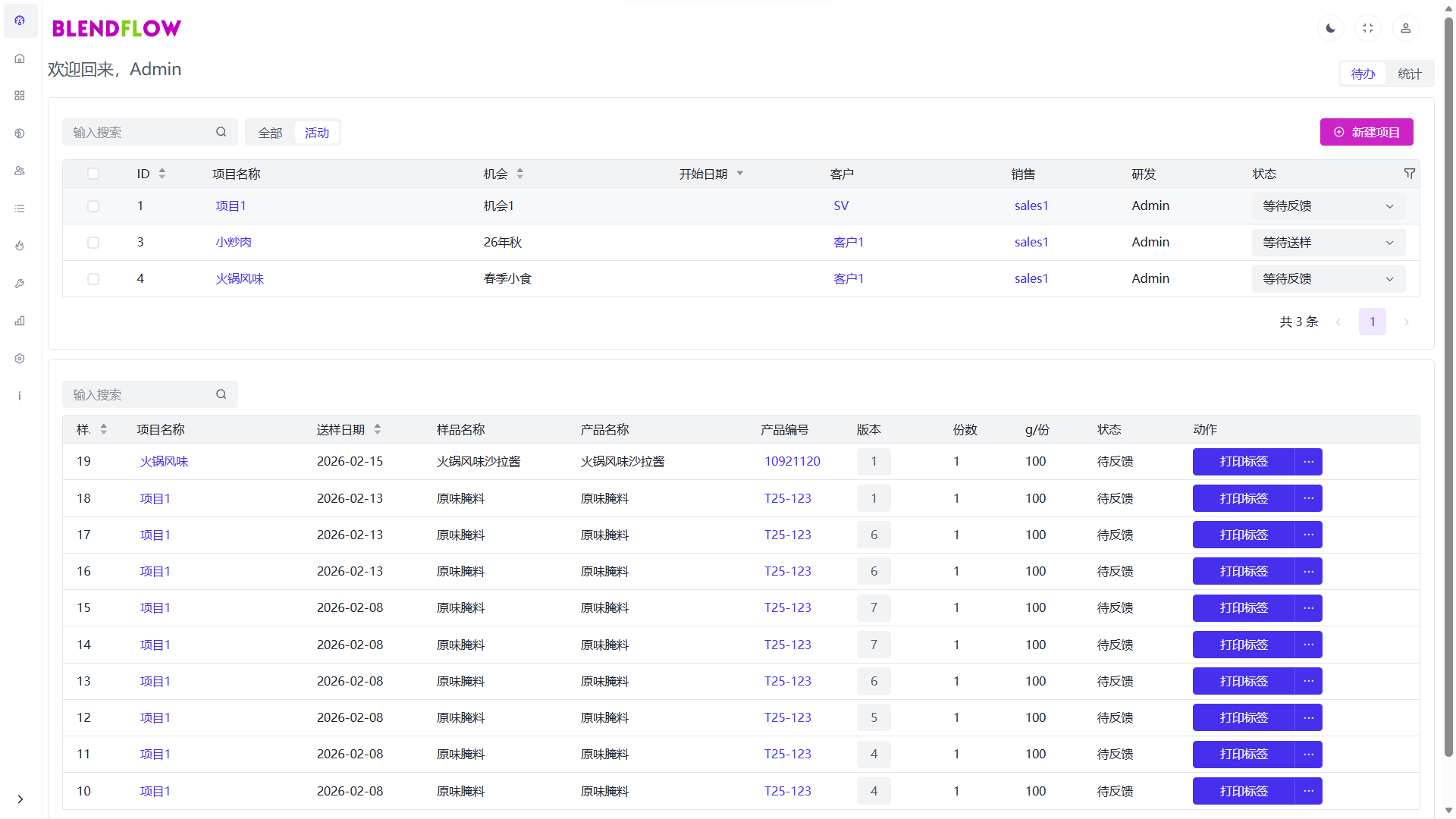This screenshot has width=1456, height=819.
Task: Select the 全部 filter tab
Action: click(270, 133)
